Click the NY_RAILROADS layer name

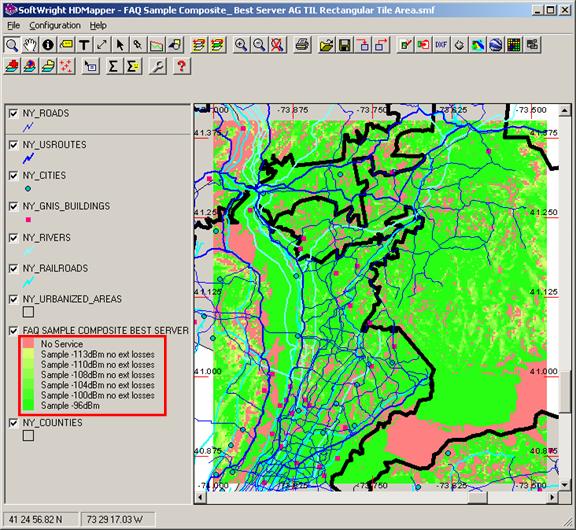coord(55,268)
